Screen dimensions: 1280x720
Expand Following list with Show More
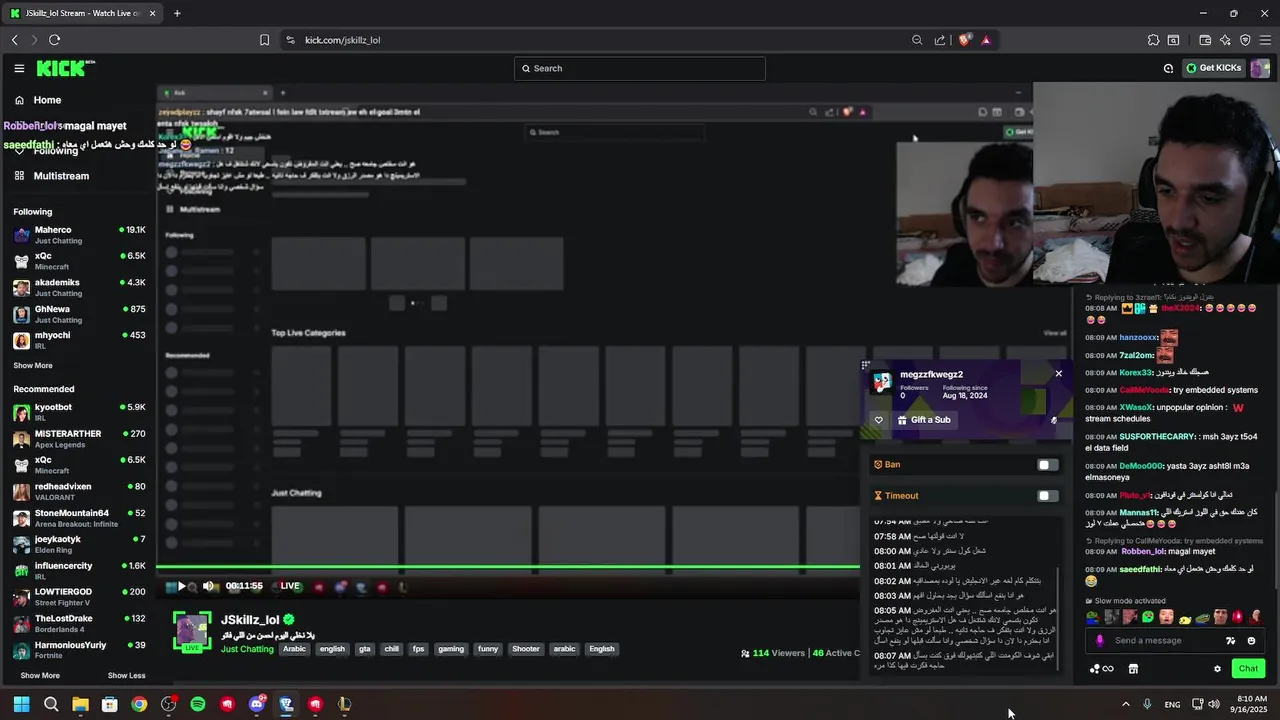click(33, 366)
